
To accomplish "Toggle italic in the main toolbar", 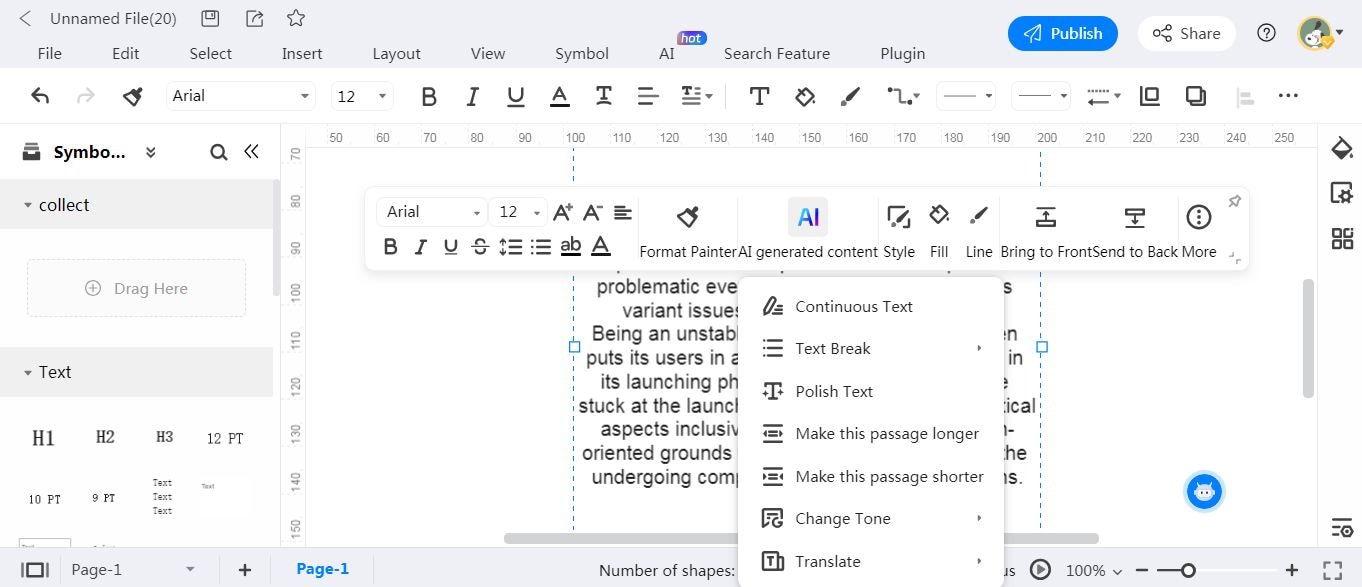I will pyautogui.click(x=472, y=96).
